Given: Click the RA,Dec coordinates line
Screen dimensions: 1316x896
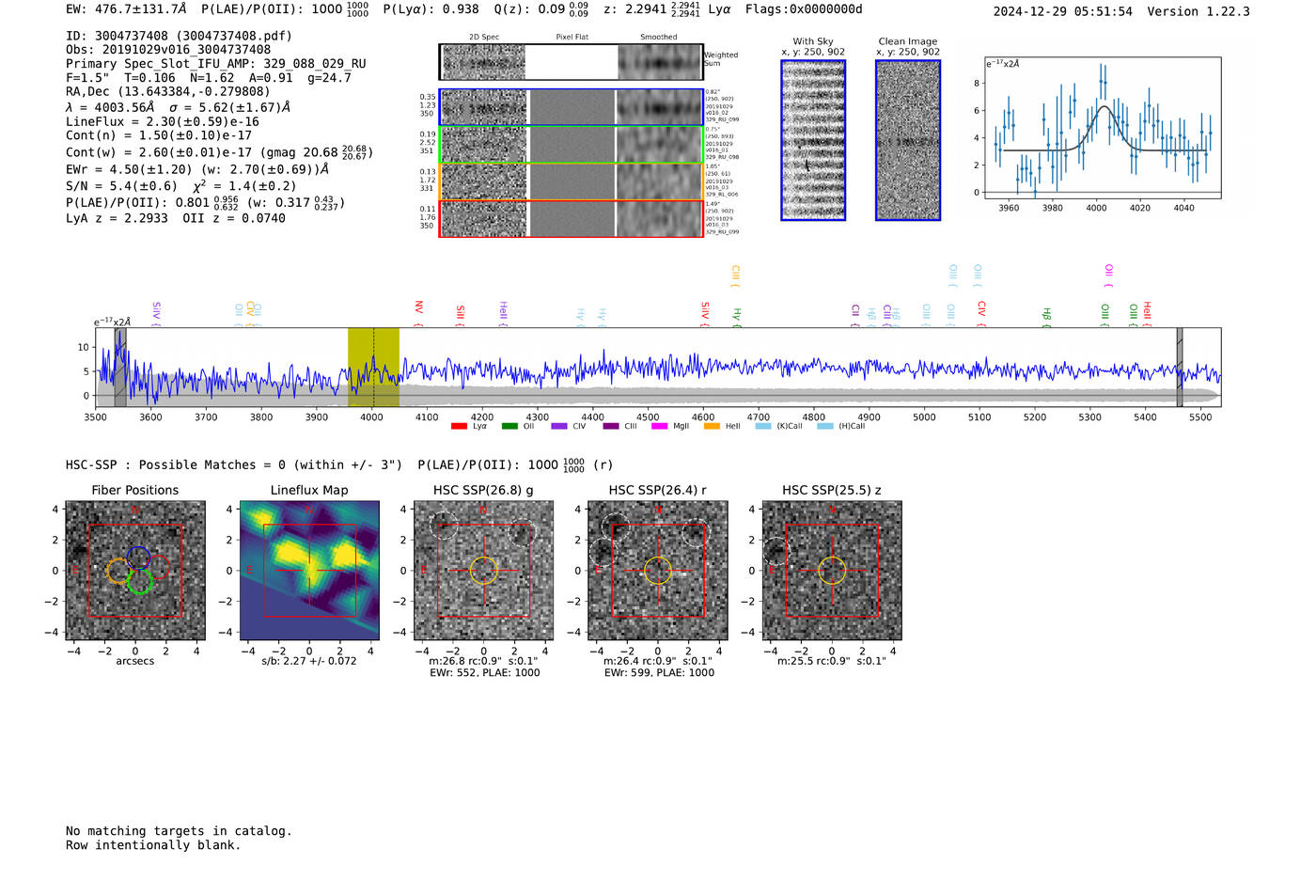Looking at the screenshot, I should 167,91.
